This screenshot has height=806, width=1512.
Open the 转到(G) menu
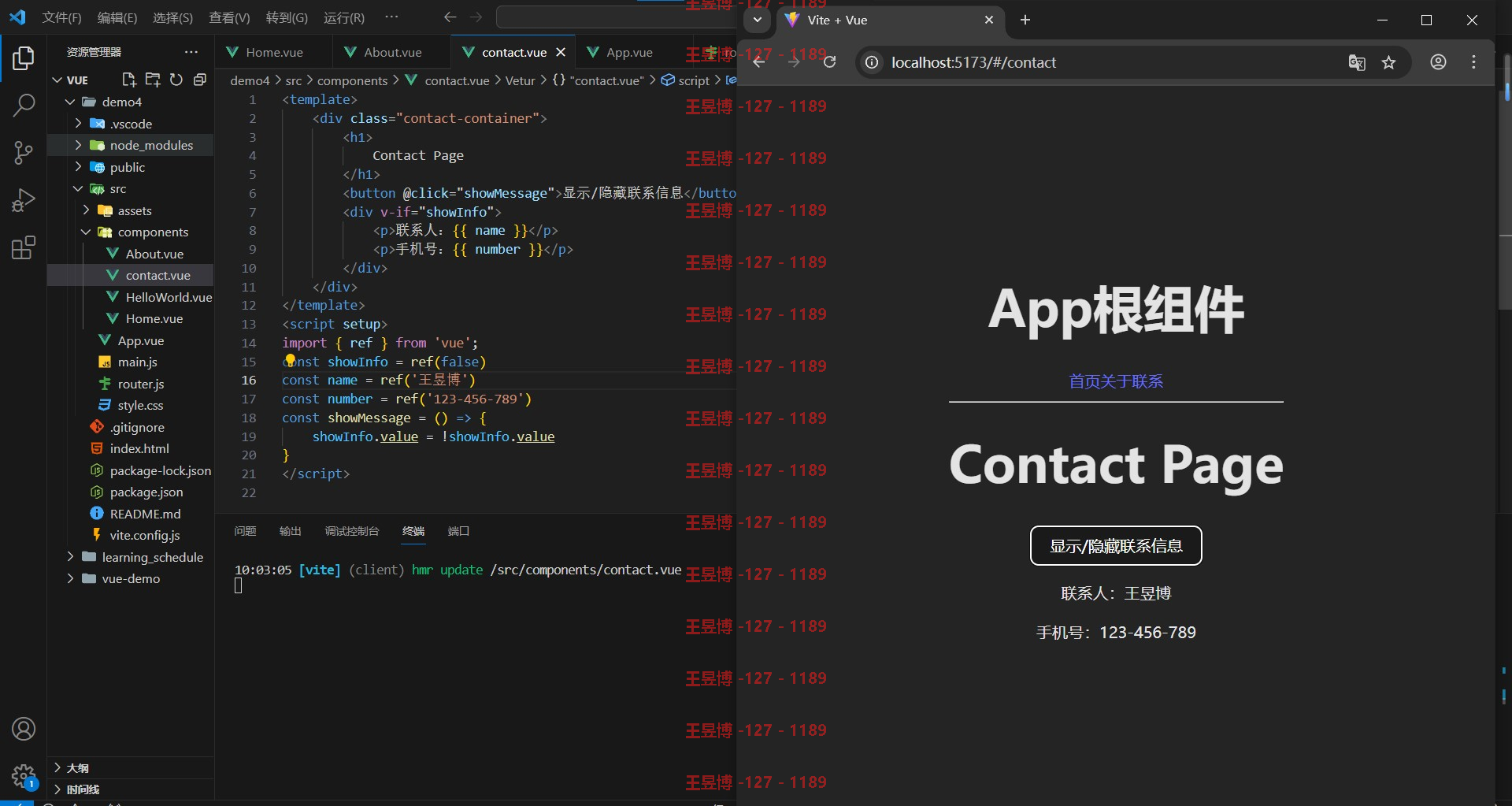point(287,17)
